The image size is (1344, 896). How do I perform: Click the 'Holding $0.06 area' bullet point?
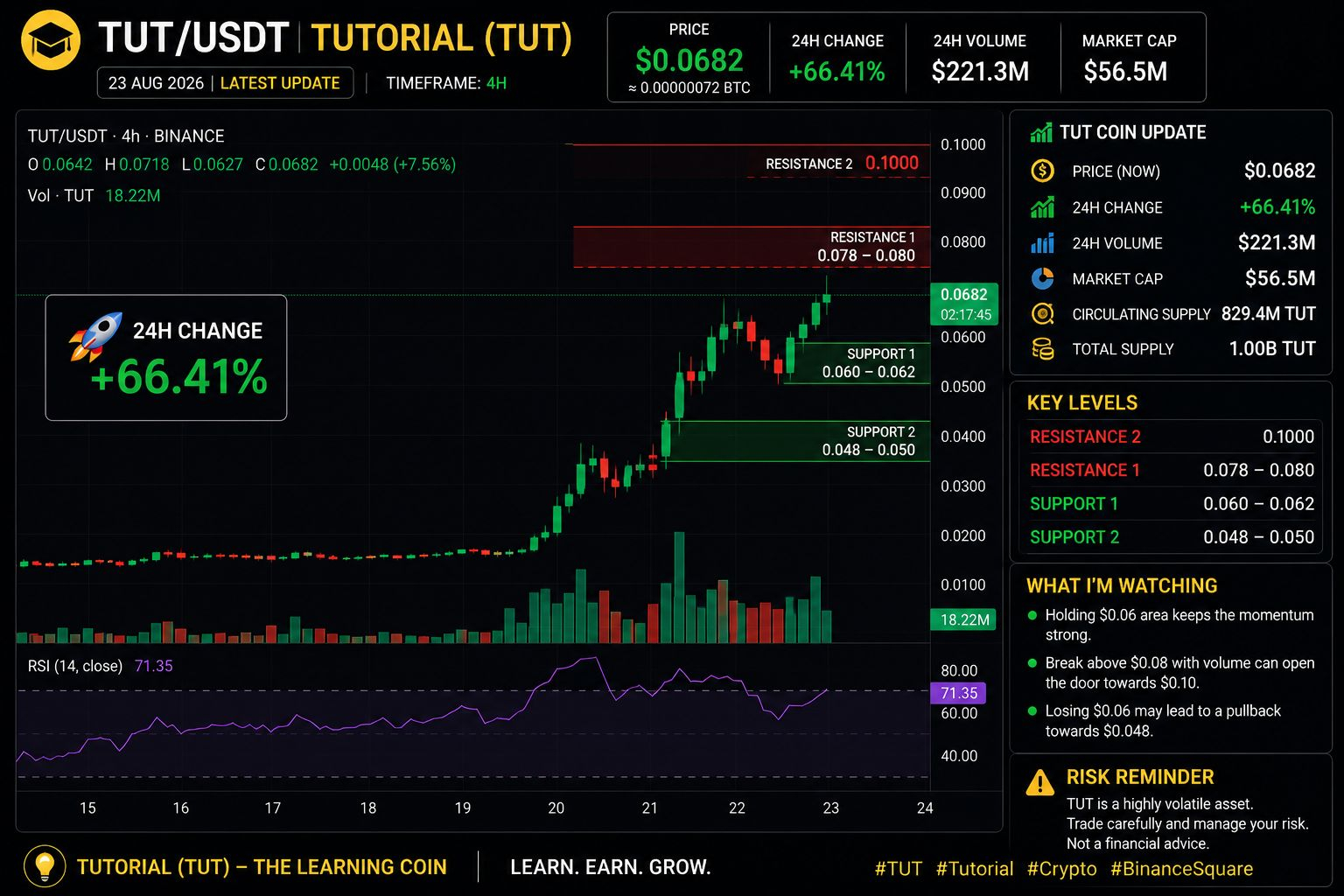coord(1171,625)
